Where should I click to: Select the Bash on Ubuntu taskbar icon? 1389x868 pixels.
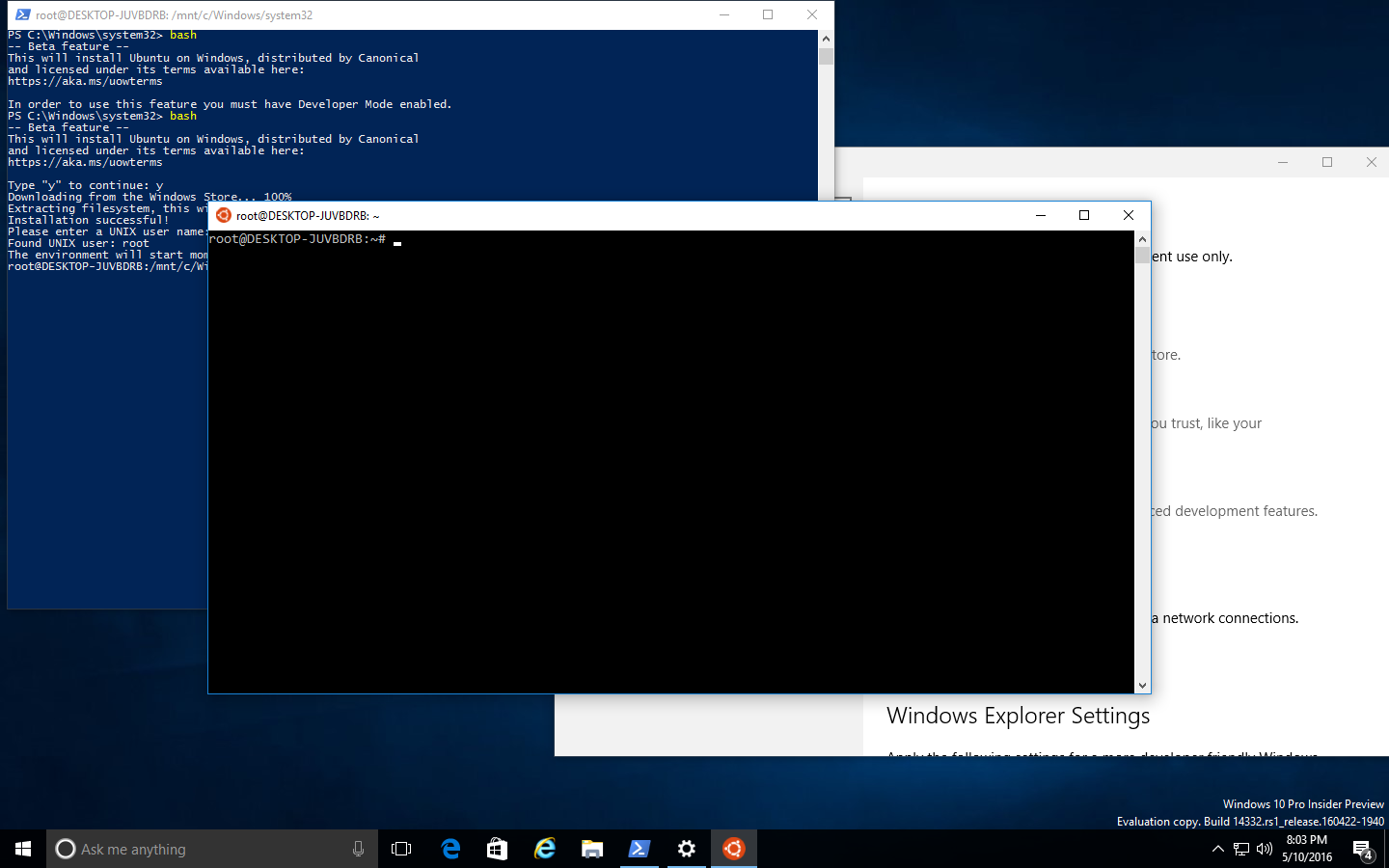click(x=733, y=849)
